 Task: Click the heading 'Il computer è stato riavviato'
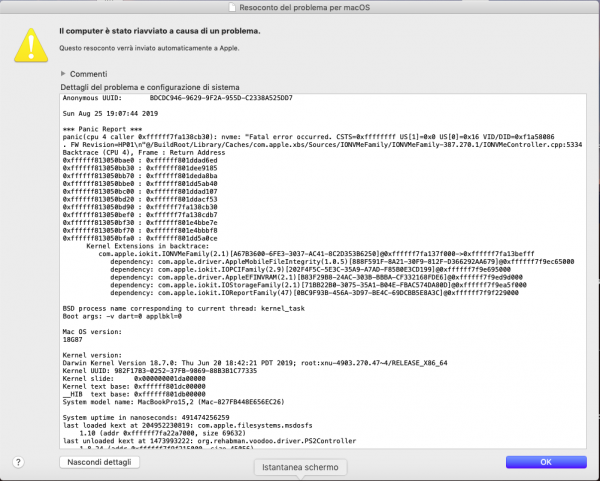pyautogui.click(x=160, y=31)
